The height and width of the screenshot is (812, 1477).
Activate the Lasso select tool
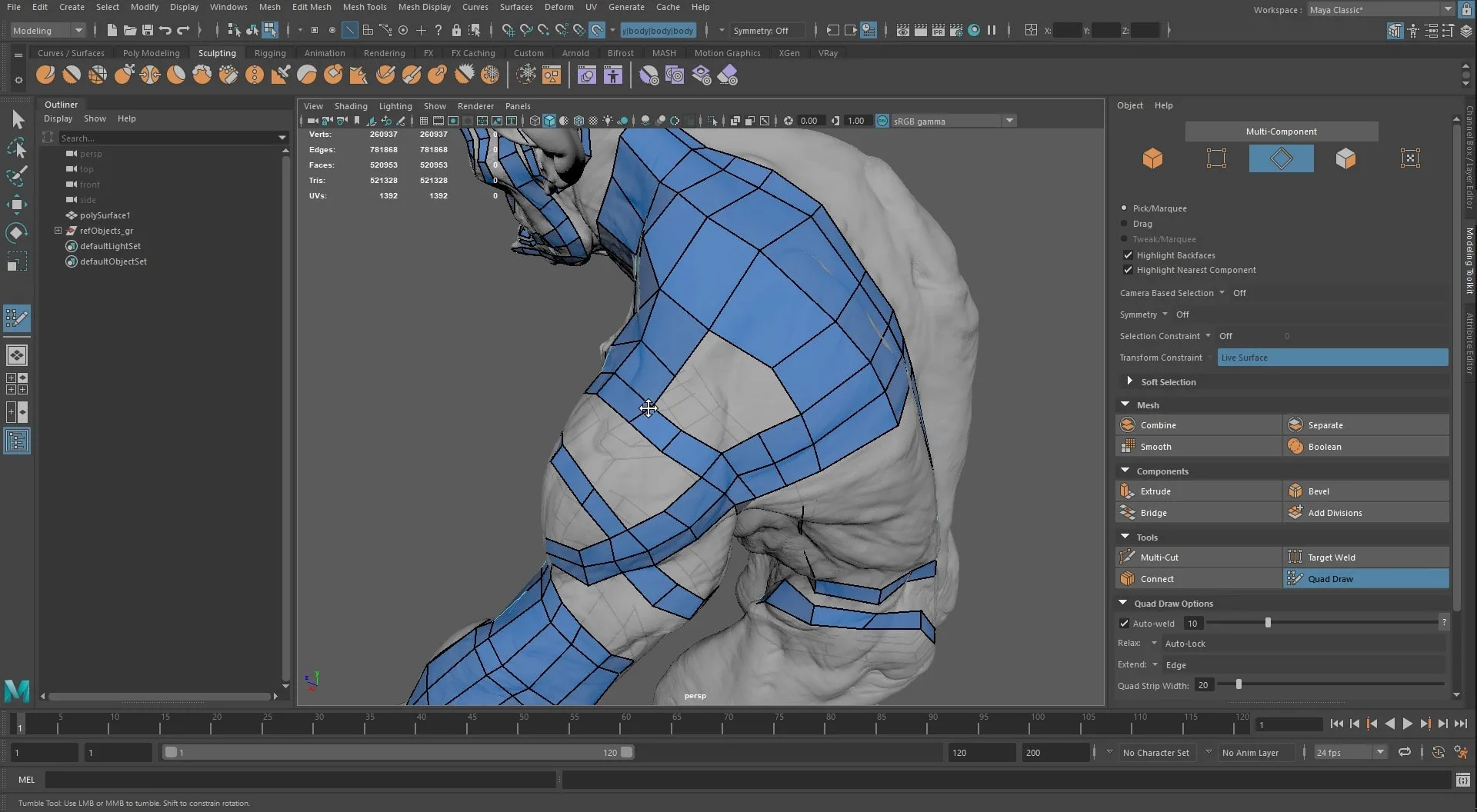point(17,148)
